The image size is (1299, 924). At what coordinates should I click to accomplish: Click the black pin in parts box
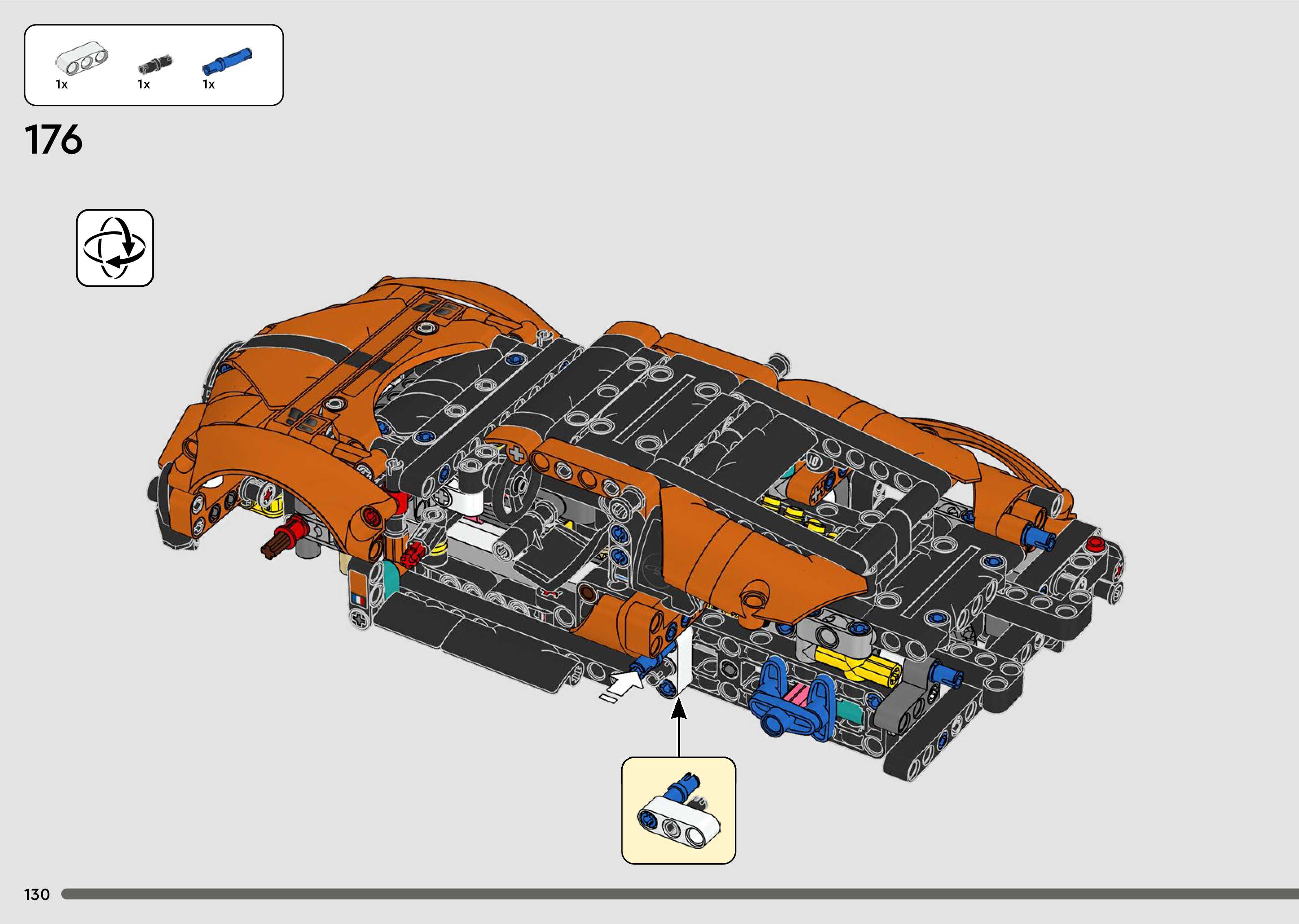(155, 64)
